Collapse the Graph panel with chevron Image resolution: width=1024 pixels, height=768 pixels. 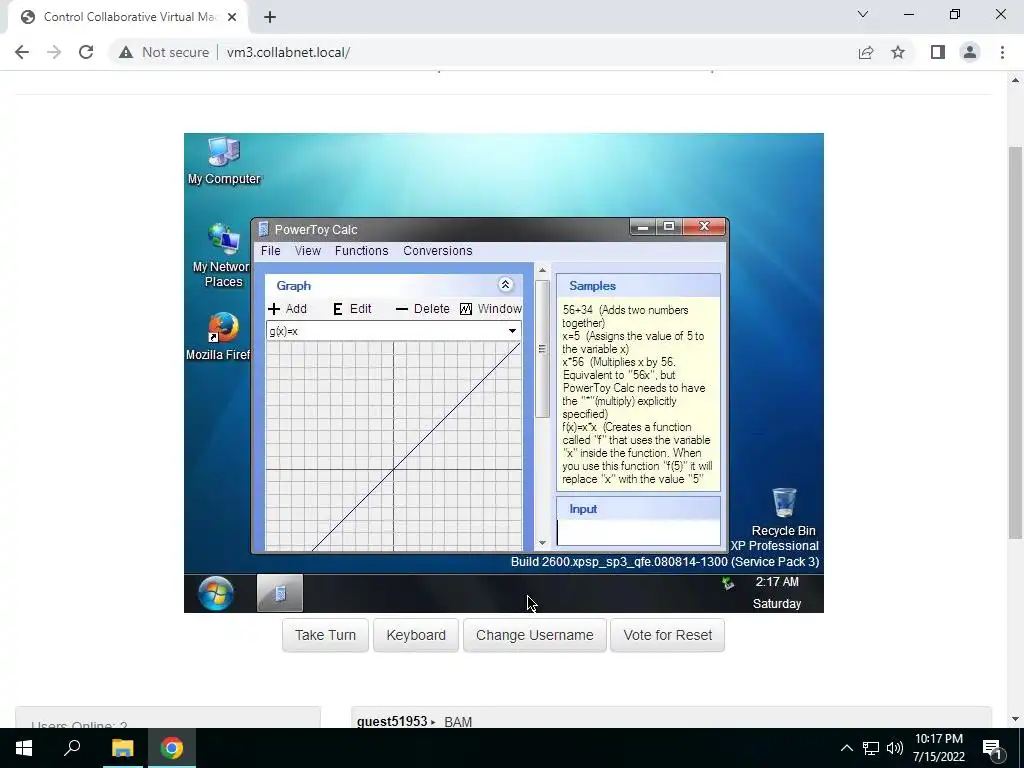pyautogui.click(x=505, y=285)
